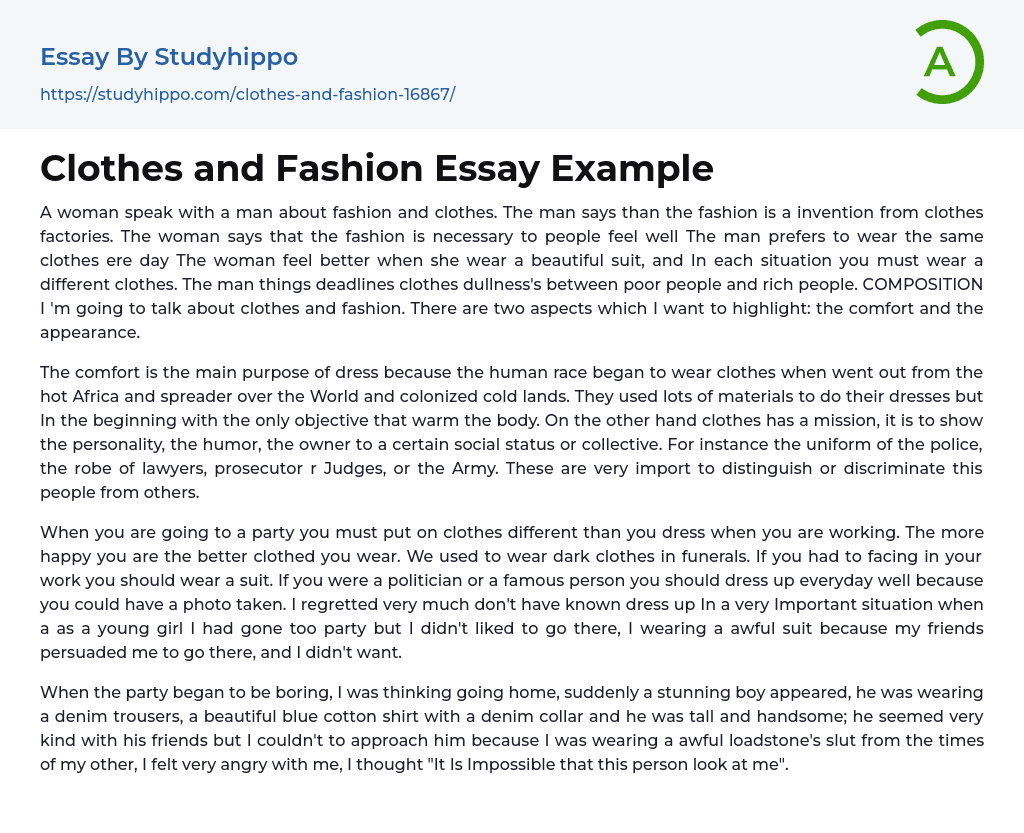Click the "Clothes and Fashion Essay Example" heading

tap(376, 168)
